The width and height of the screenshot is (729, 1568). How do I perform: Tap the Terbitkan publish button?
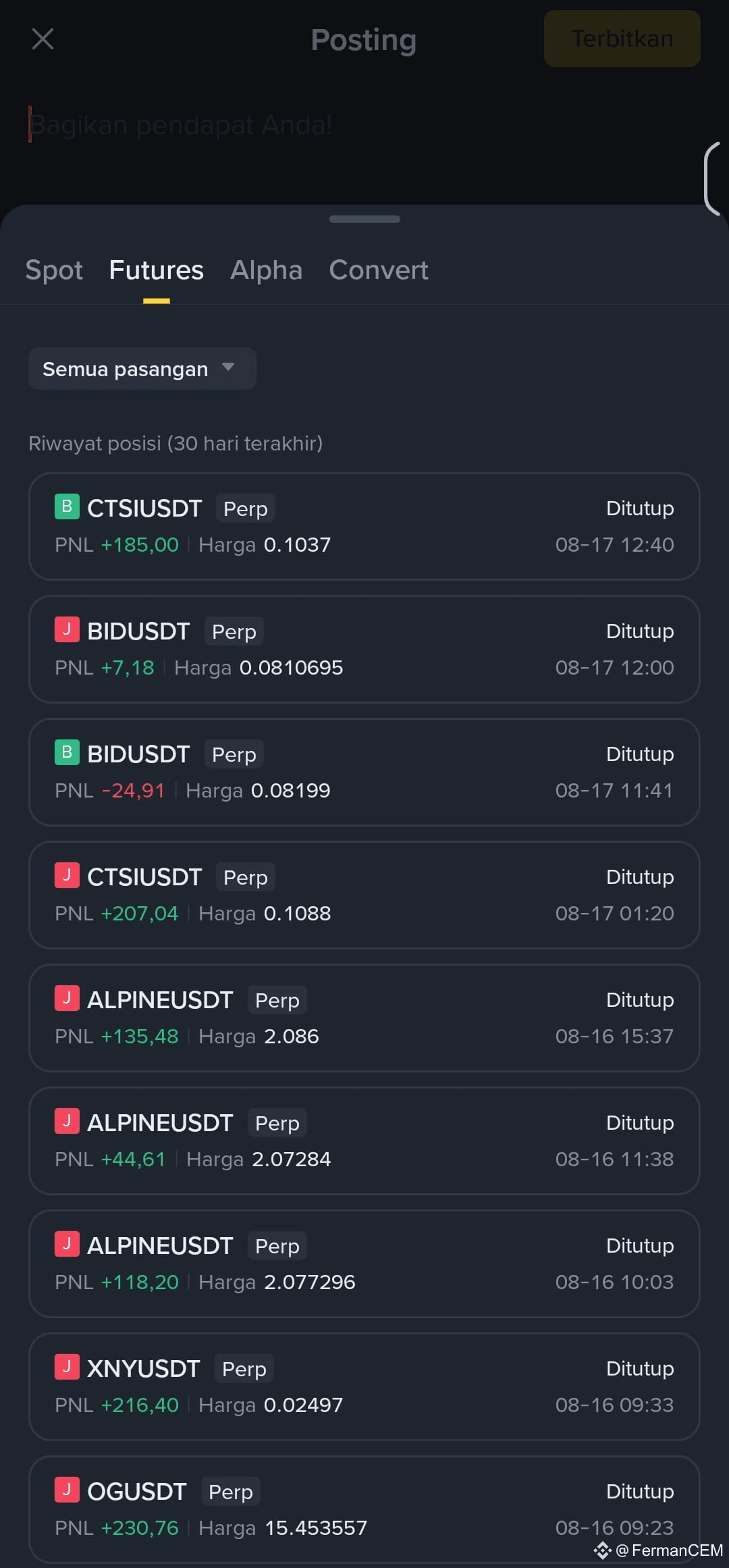click(x=622, y=38)
